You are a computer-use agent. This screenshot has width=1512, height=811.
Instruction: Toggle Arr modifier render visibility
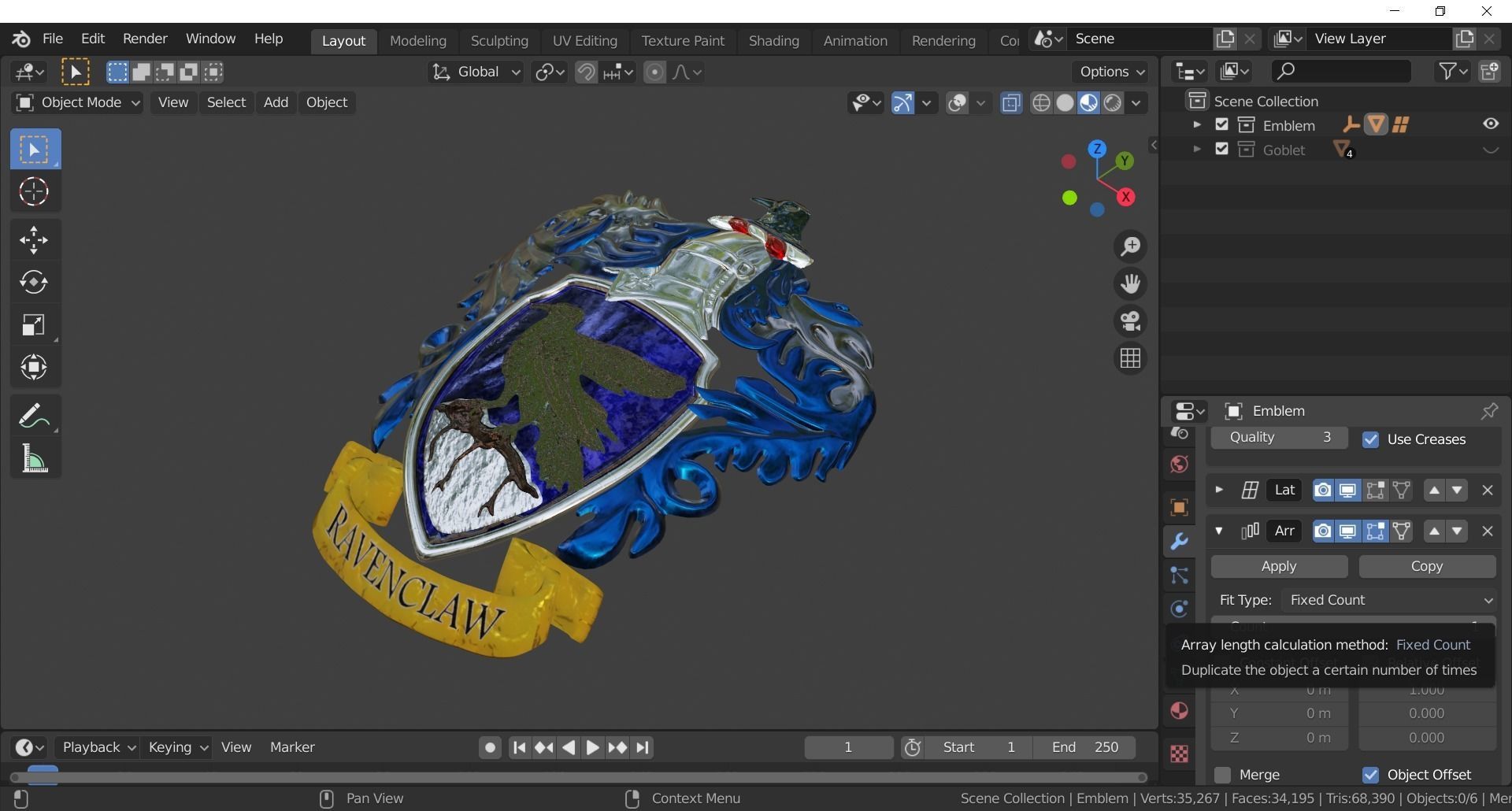tap(1323, 531)
